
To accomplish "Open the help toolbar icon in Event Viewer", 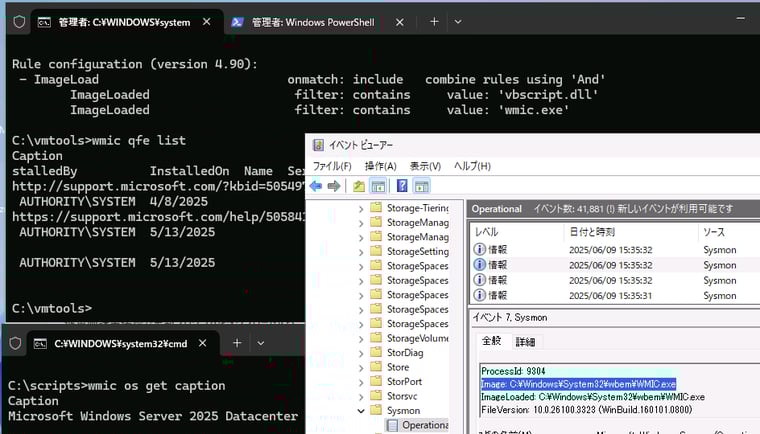I will [402, 186].
